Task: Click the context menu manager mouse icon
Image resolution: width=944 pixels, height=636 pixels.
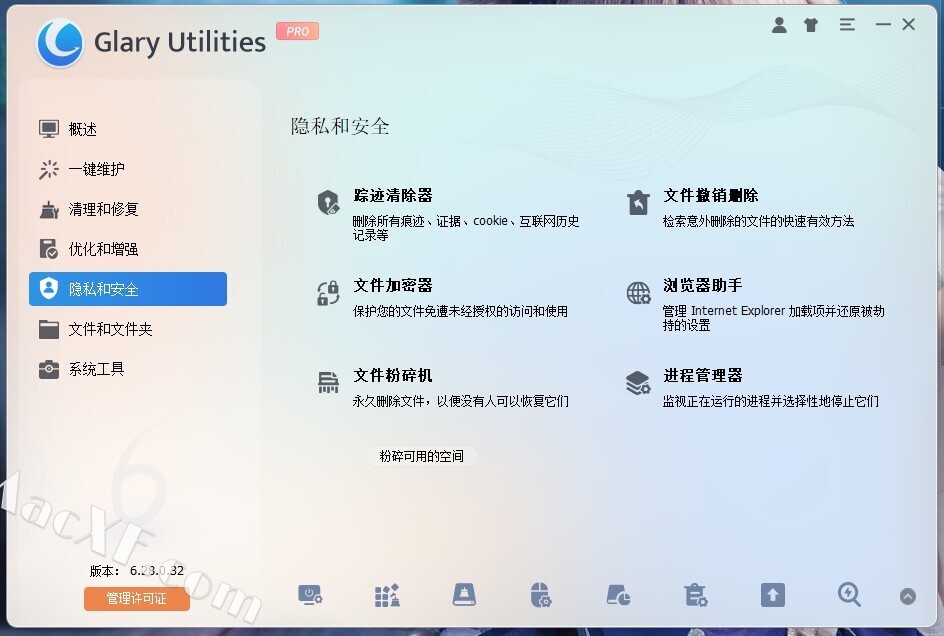Action: (541, 595)
